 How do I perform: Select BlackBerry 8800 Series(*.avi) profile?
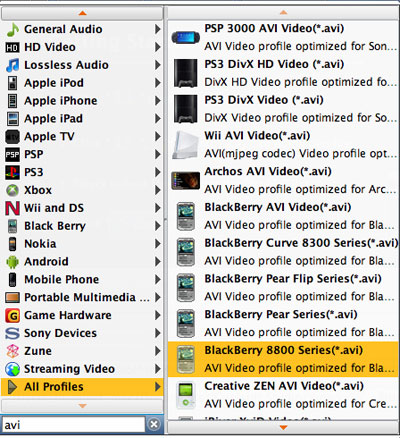click(x=283, y=359)
